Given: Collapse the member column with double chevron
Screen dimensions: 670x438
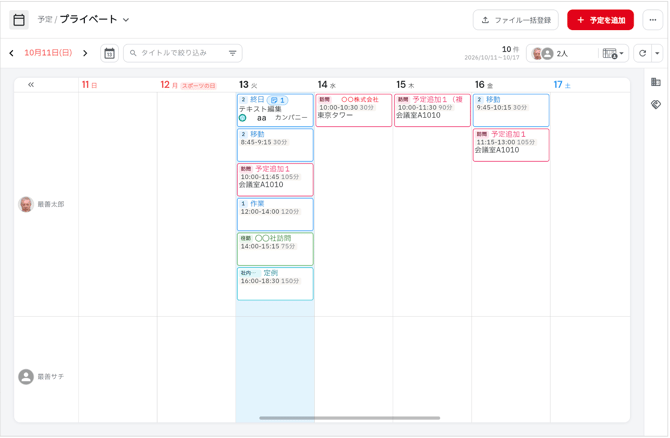Looking at the screenshot, I should click(31, 85).
